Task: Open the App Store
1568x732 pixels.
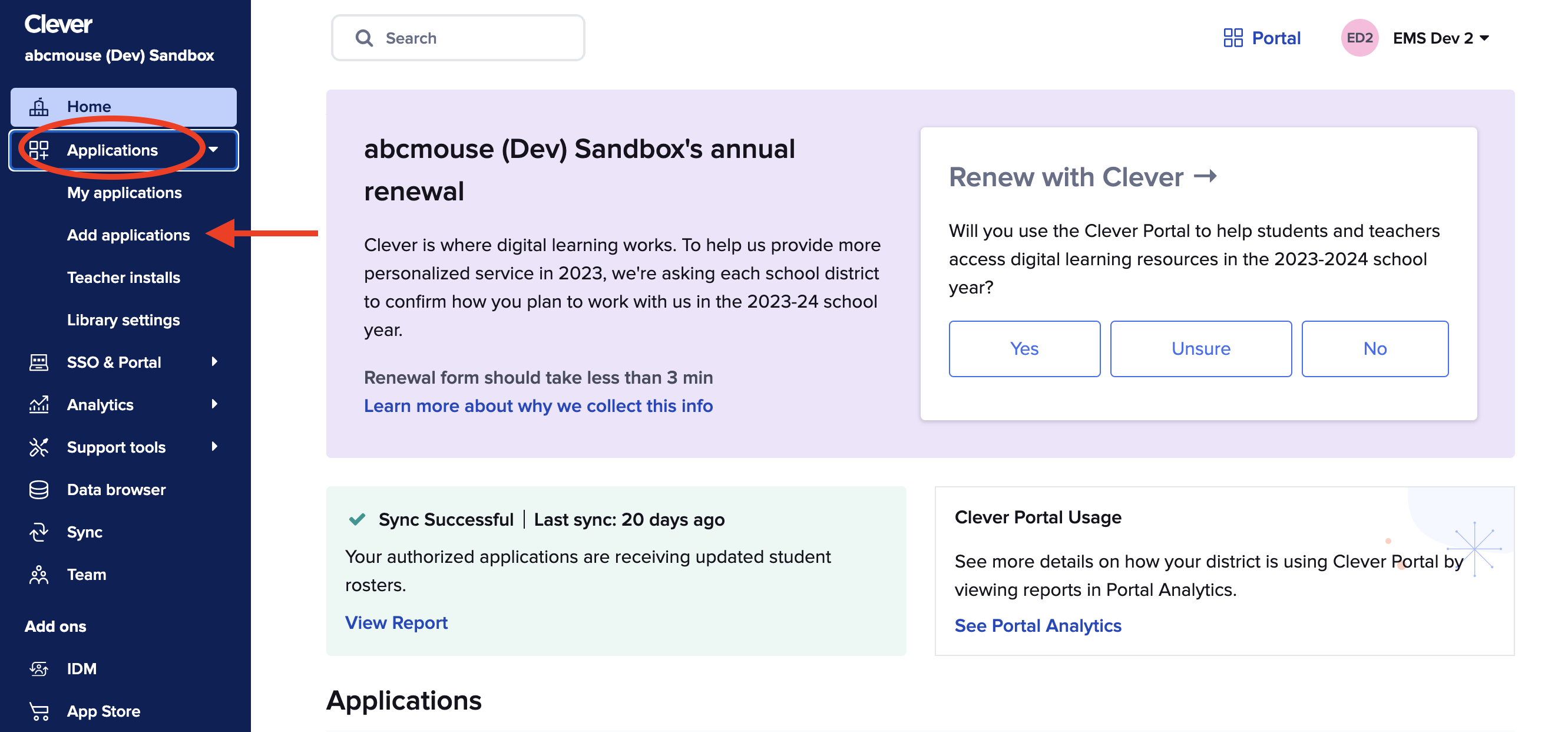Action: tap(104, 711)
